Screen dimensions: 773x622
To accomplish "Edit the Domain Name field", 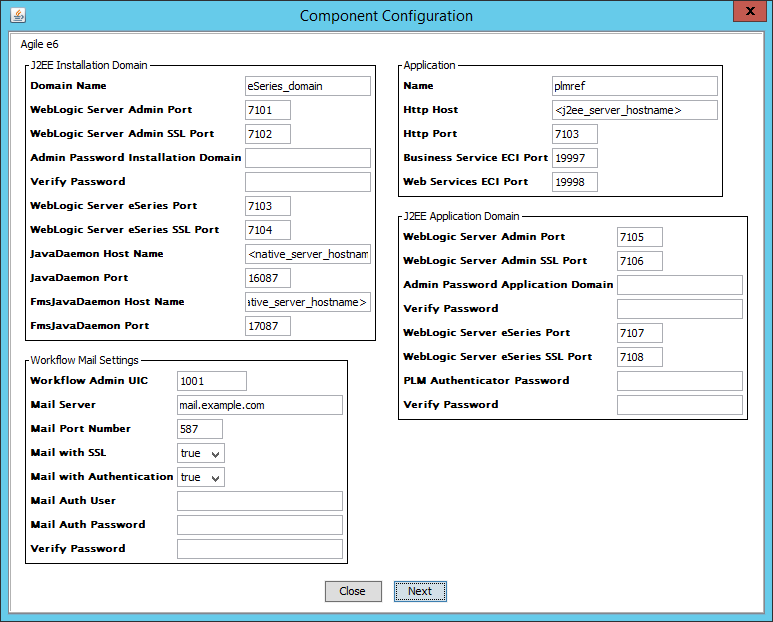I will tap(308, 86).
